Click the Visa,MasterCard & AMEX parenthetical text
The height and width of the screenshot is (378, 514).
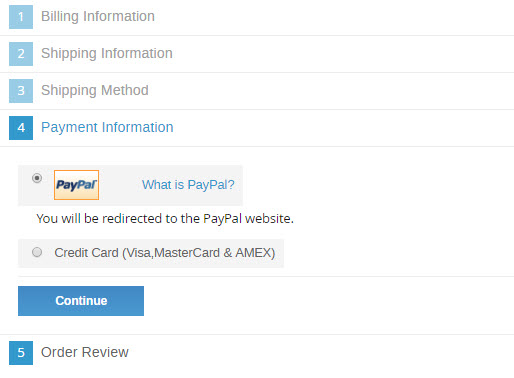[199, 253]
